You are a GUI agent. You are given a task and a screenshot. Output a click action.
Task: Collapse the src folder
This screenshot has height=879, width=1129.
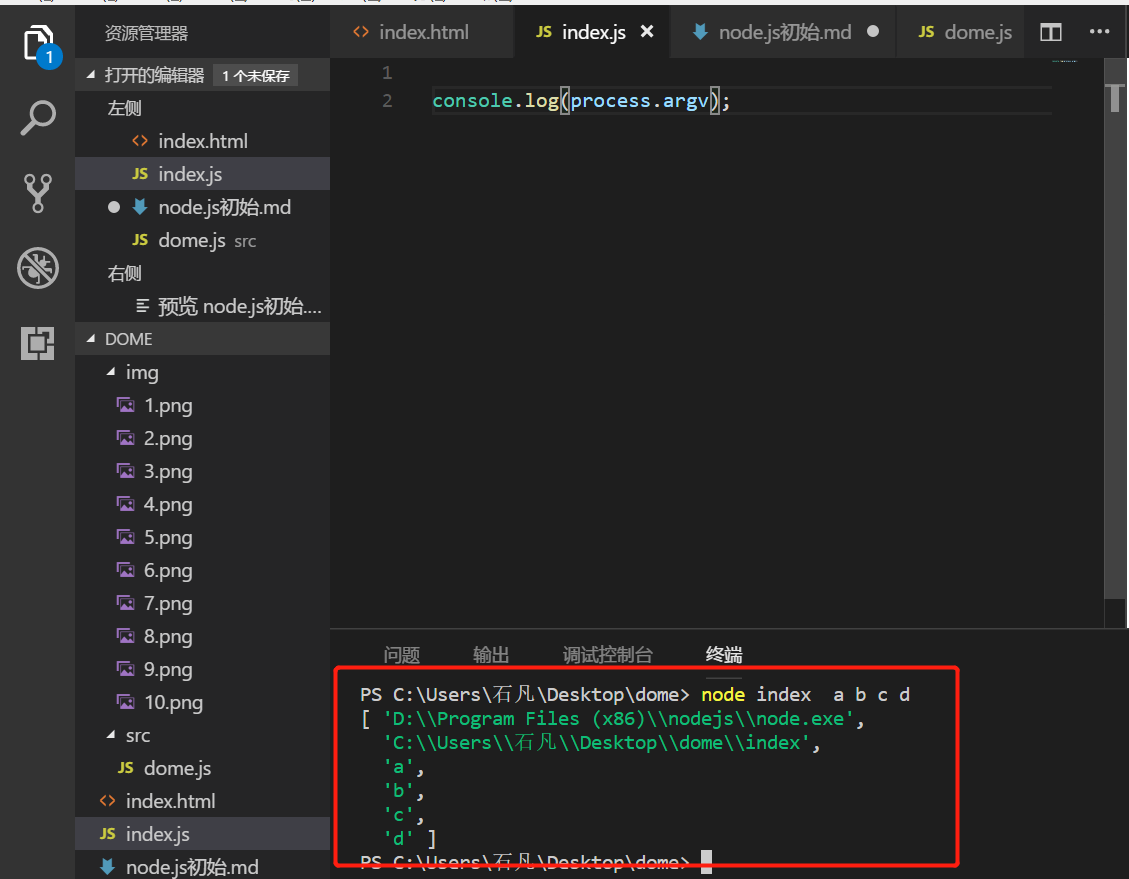point(111,735)
